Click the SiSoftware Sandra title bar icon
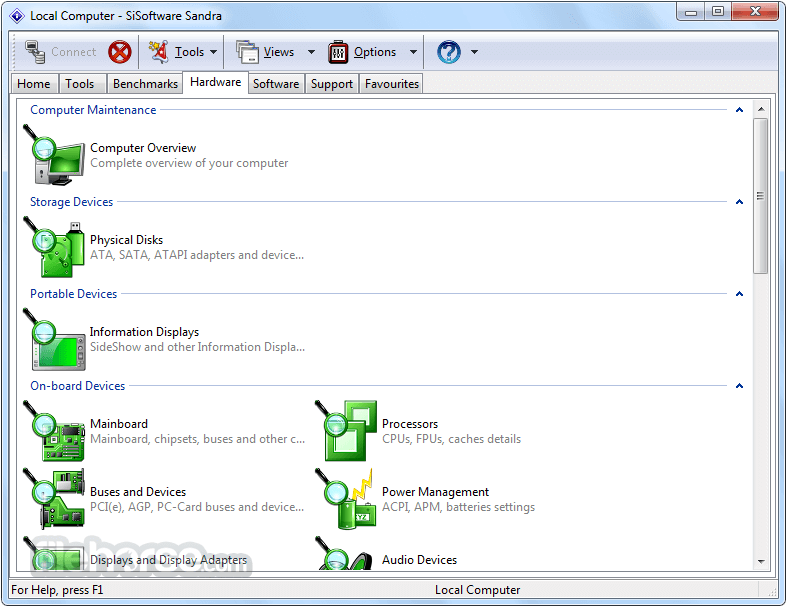The height and width of the screenshot is (608, 788). pos(17,16)
